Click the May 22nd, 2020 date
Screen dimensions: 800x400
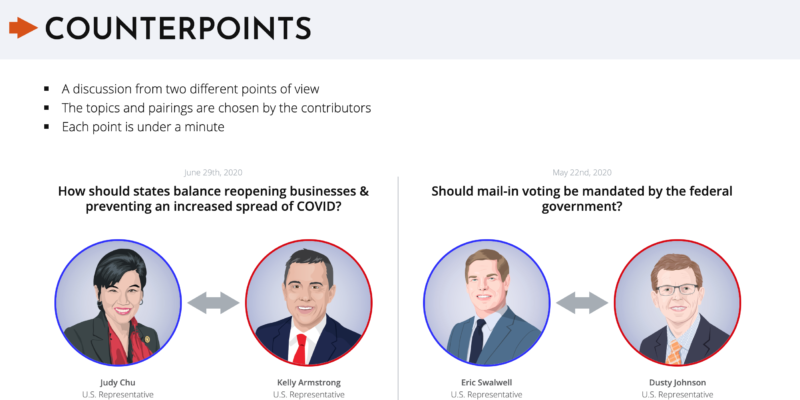coord(582,172)
